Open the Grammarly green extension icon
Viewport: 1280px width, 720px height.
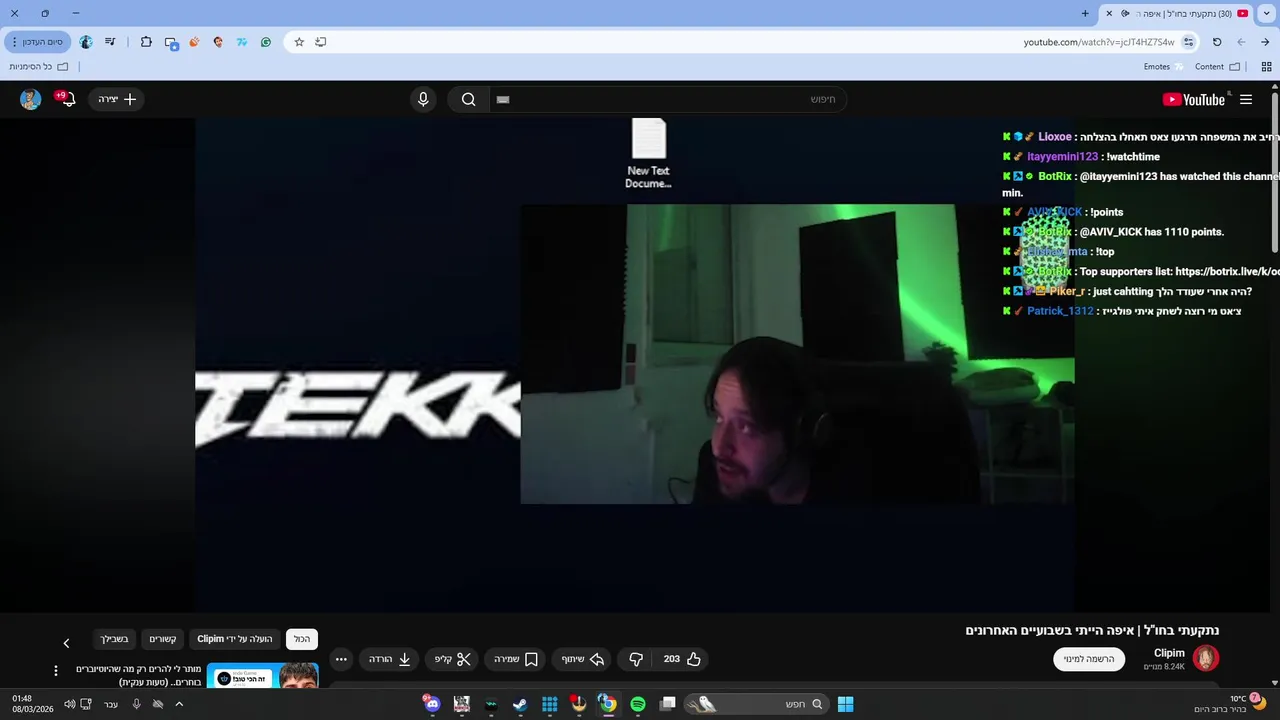pos(266,42)
